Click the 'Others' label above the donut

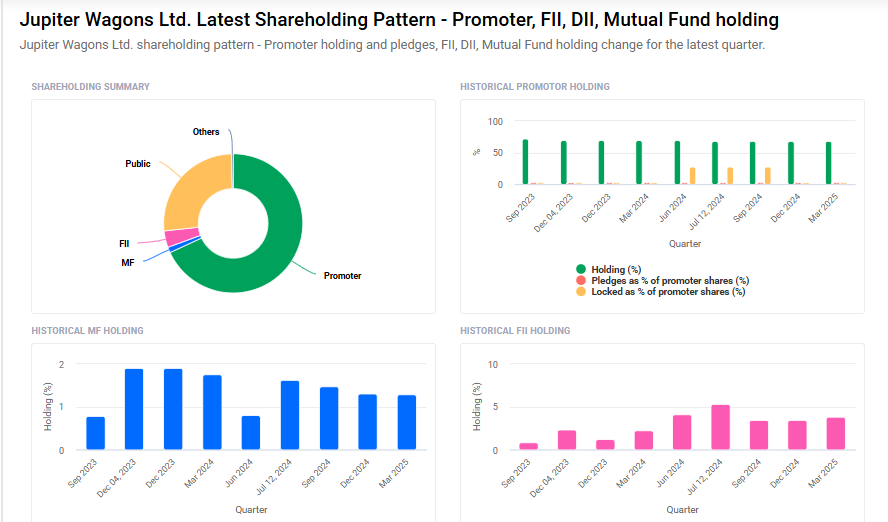coord(206,132)
